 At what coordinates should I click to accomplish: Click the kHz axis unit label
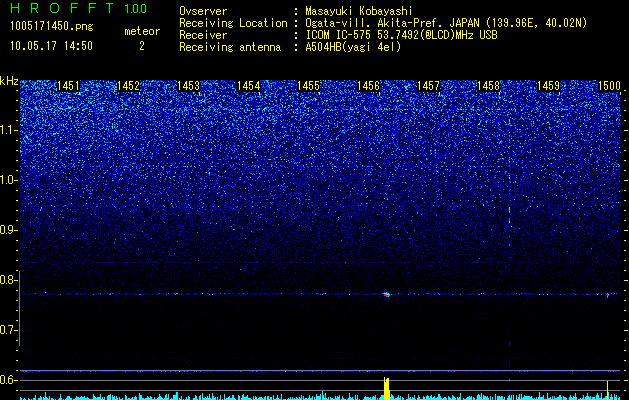point(9,81)
